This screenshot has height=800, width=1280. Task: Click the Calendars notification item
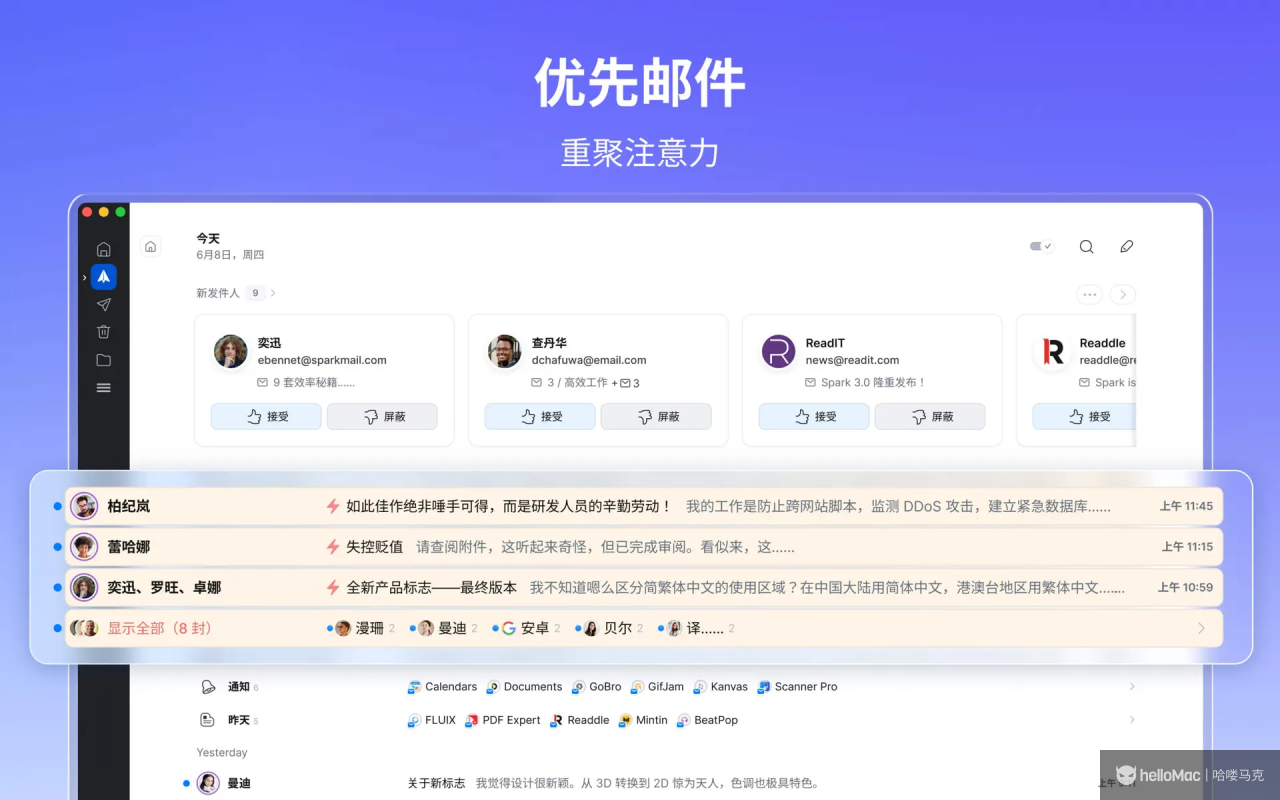pyautogui.click(x=442, y=687)
